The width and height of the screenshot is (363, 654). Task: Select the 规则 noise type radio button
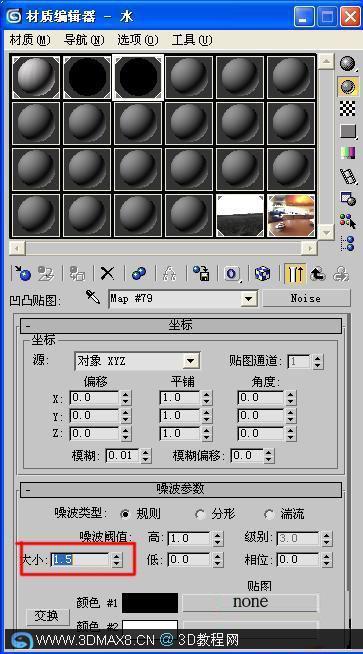125,515
